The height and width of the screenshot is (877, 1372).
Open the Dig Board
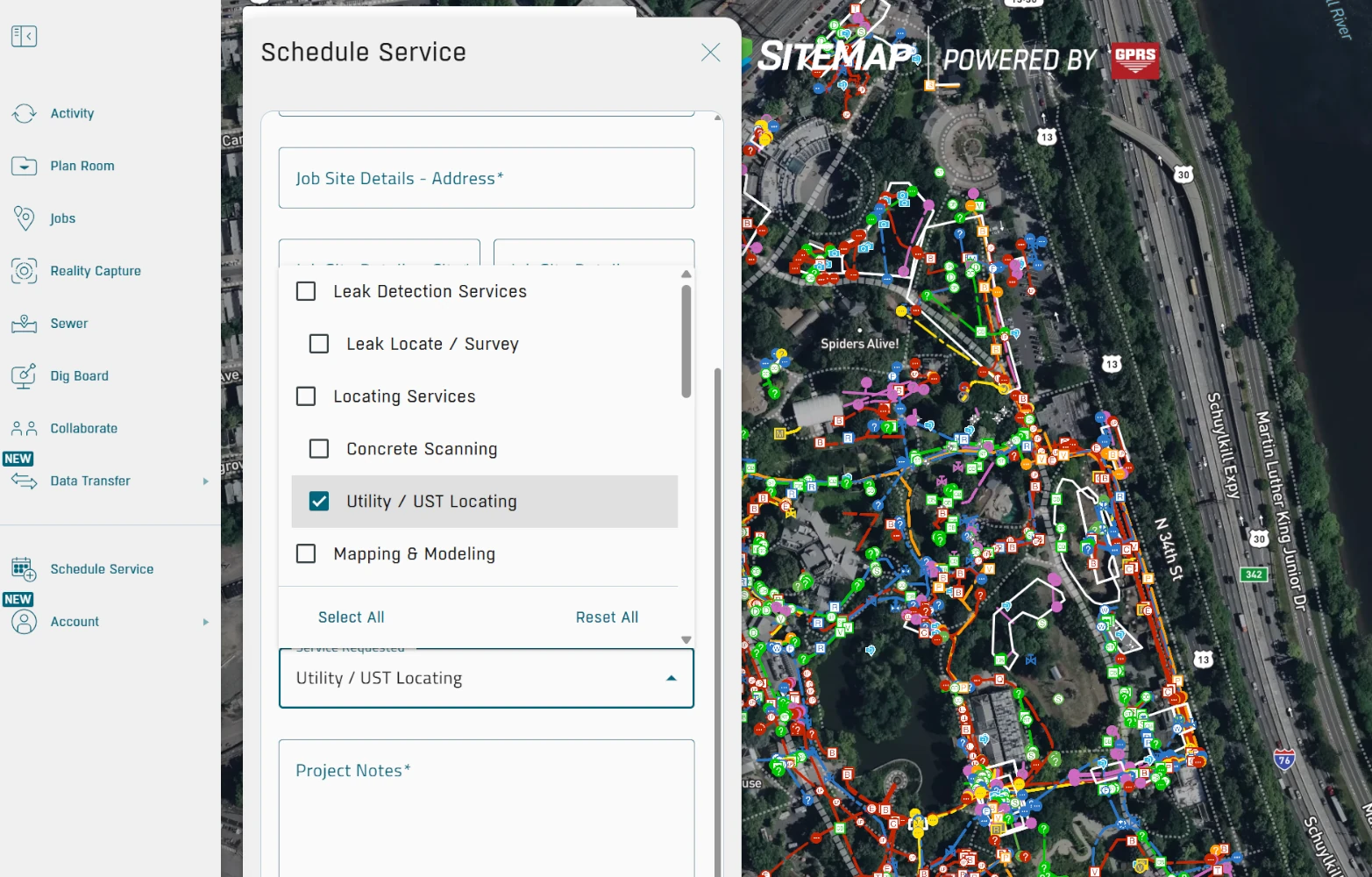click(79, 375)
